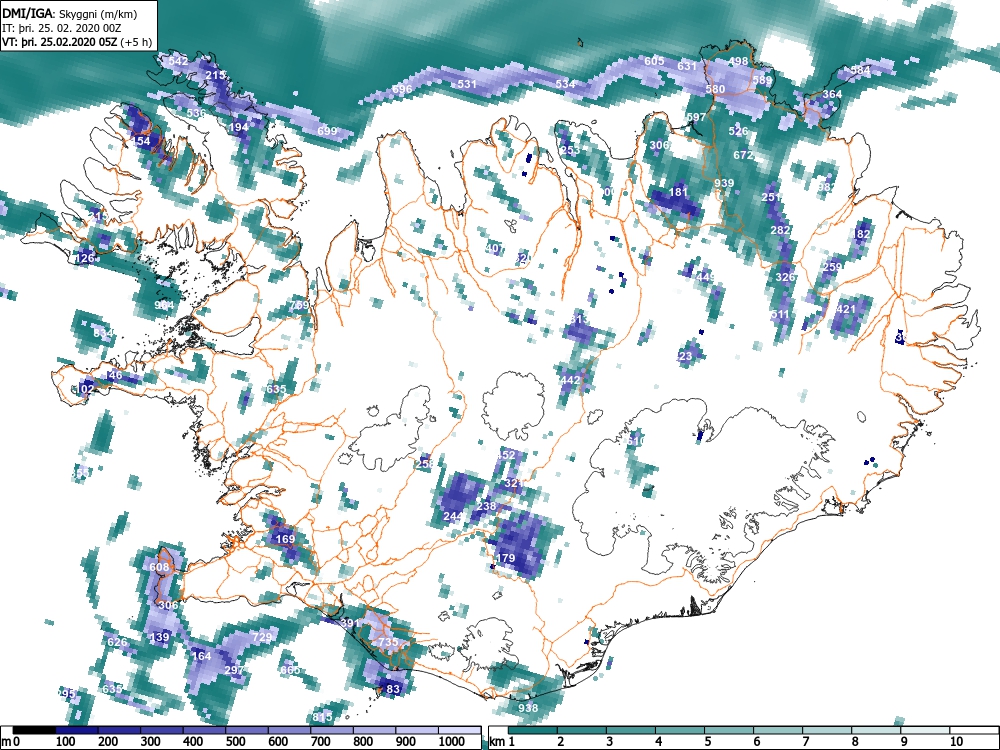Click the map value '452'
The height and width of the screenshot is (750, 1000).
point(505,455)
